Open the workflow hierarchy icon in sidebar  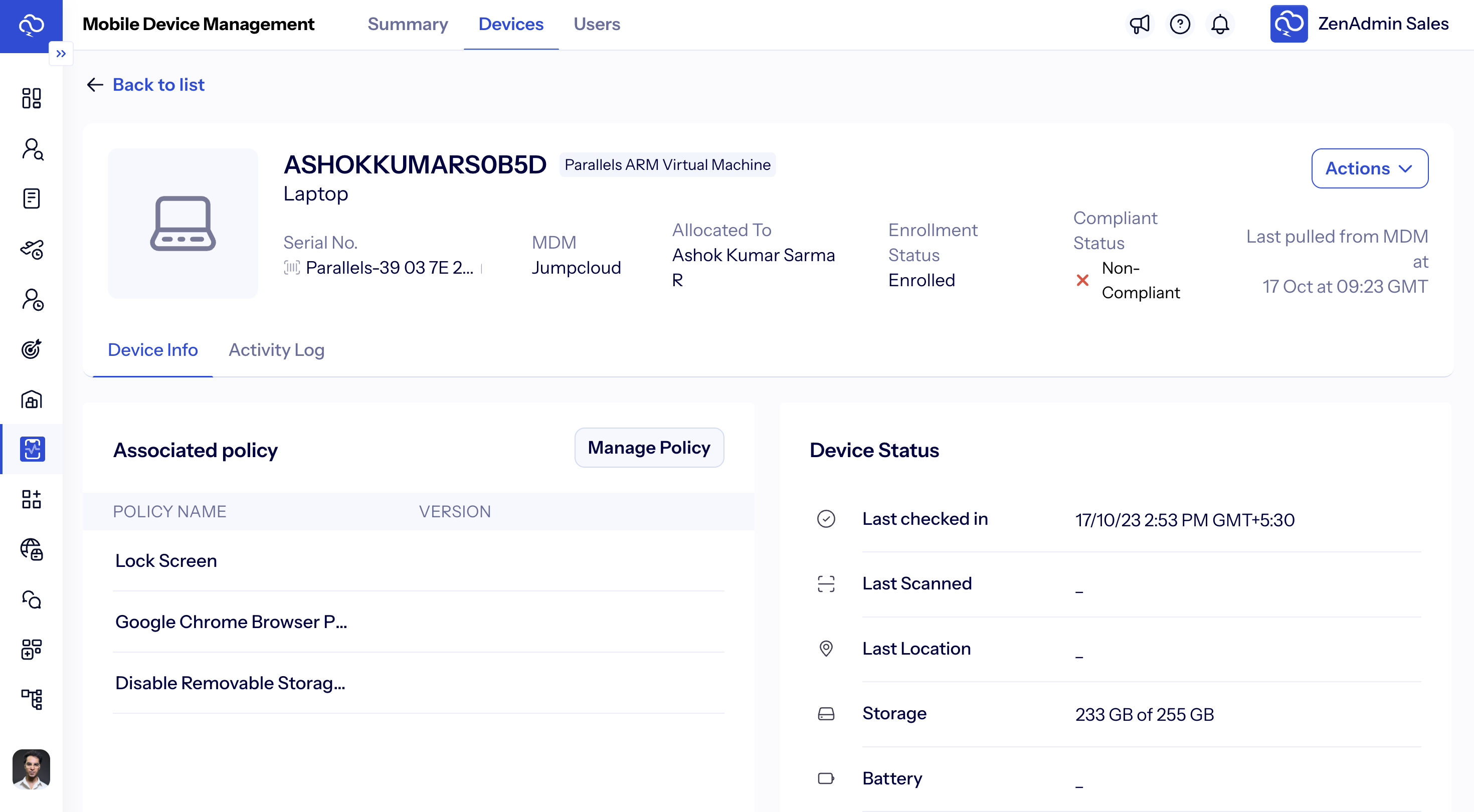click(32, 699)
